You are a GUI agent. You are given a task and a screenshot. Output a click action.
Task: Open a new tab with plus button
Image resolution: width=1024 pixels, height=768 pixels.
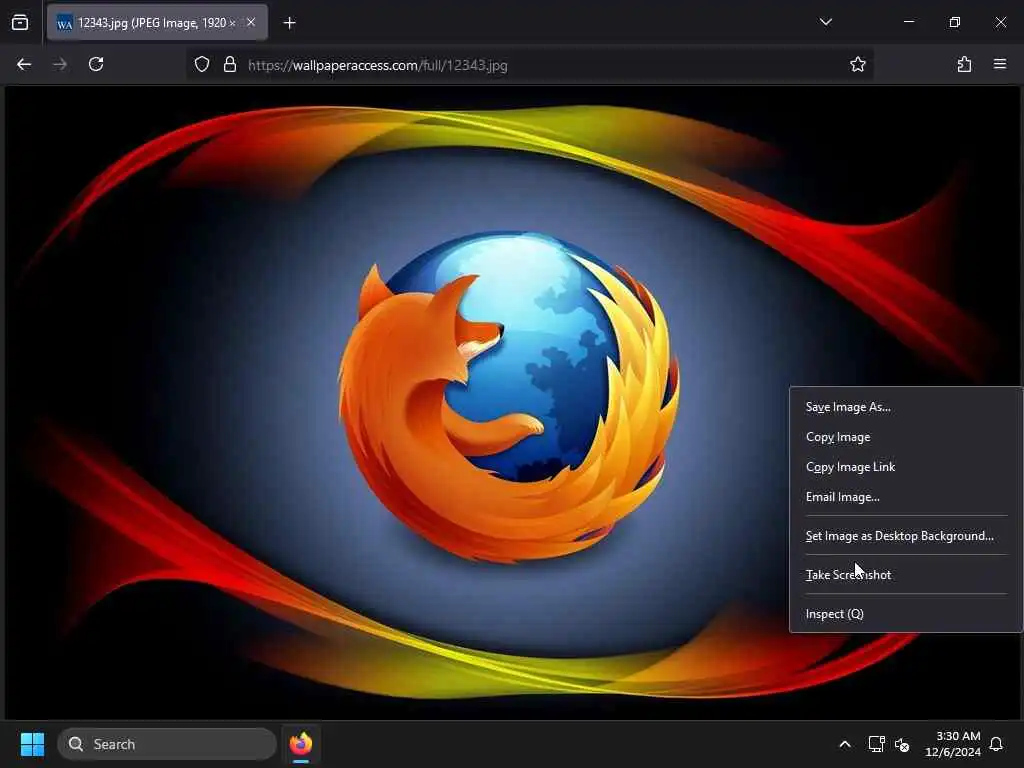pos(289,23)
